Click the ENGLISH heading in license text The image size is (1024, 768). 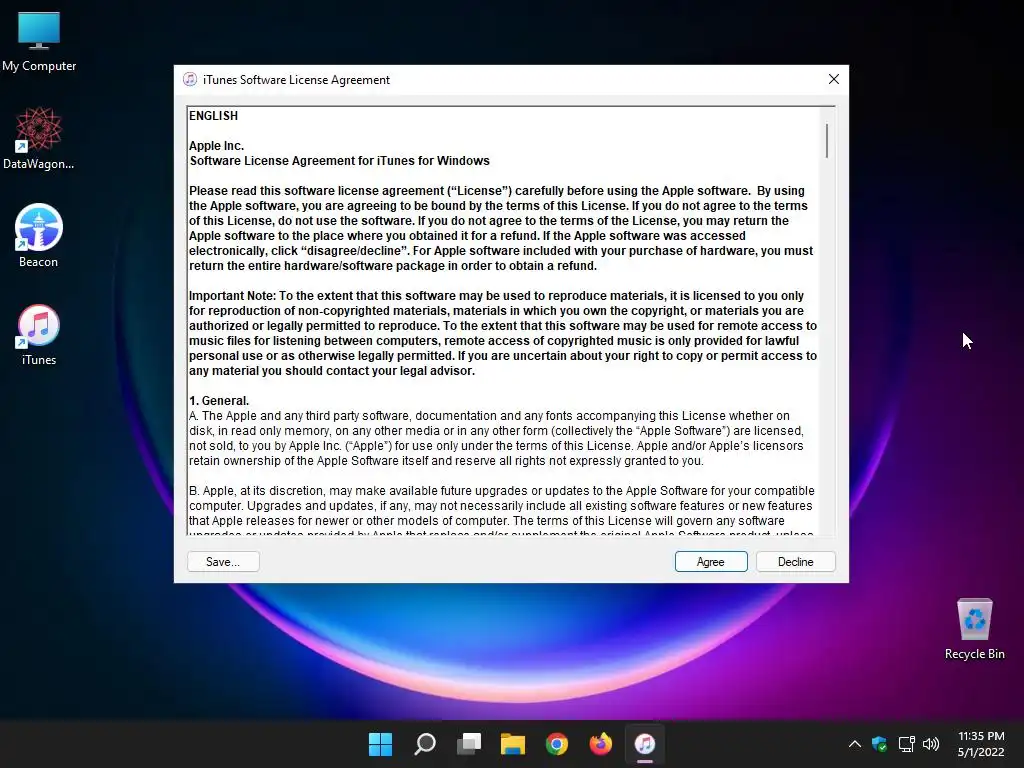pos(214,116)
